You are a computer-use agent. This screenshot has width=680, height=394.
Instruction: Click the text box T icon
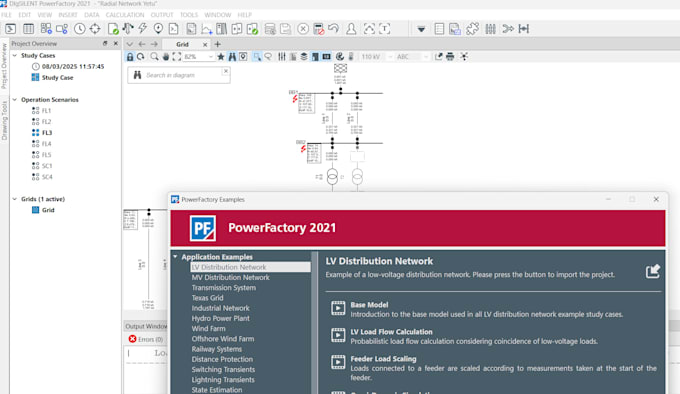click(385, 29)
